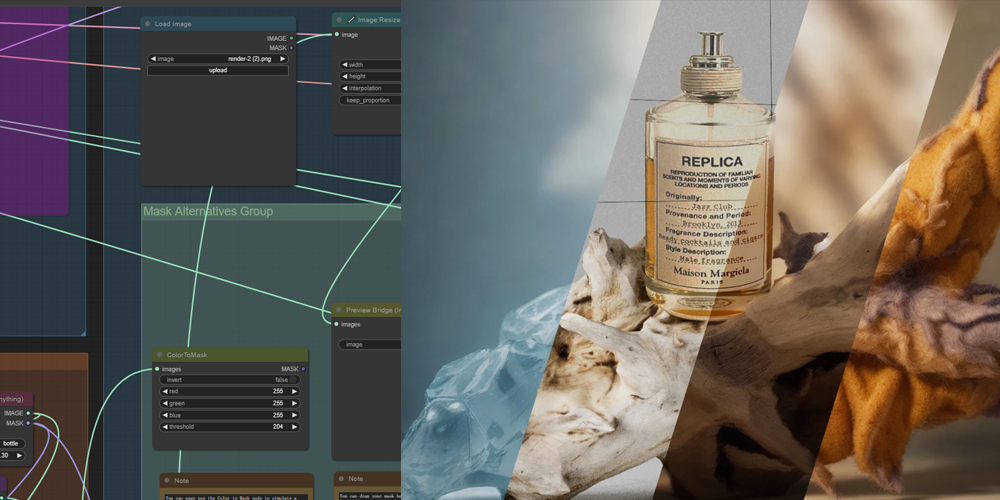Viewport: 1000px width, 500px height.
Task: Collapse the Preview Bridge node via its dot
Action: click(x=339, y=311)
